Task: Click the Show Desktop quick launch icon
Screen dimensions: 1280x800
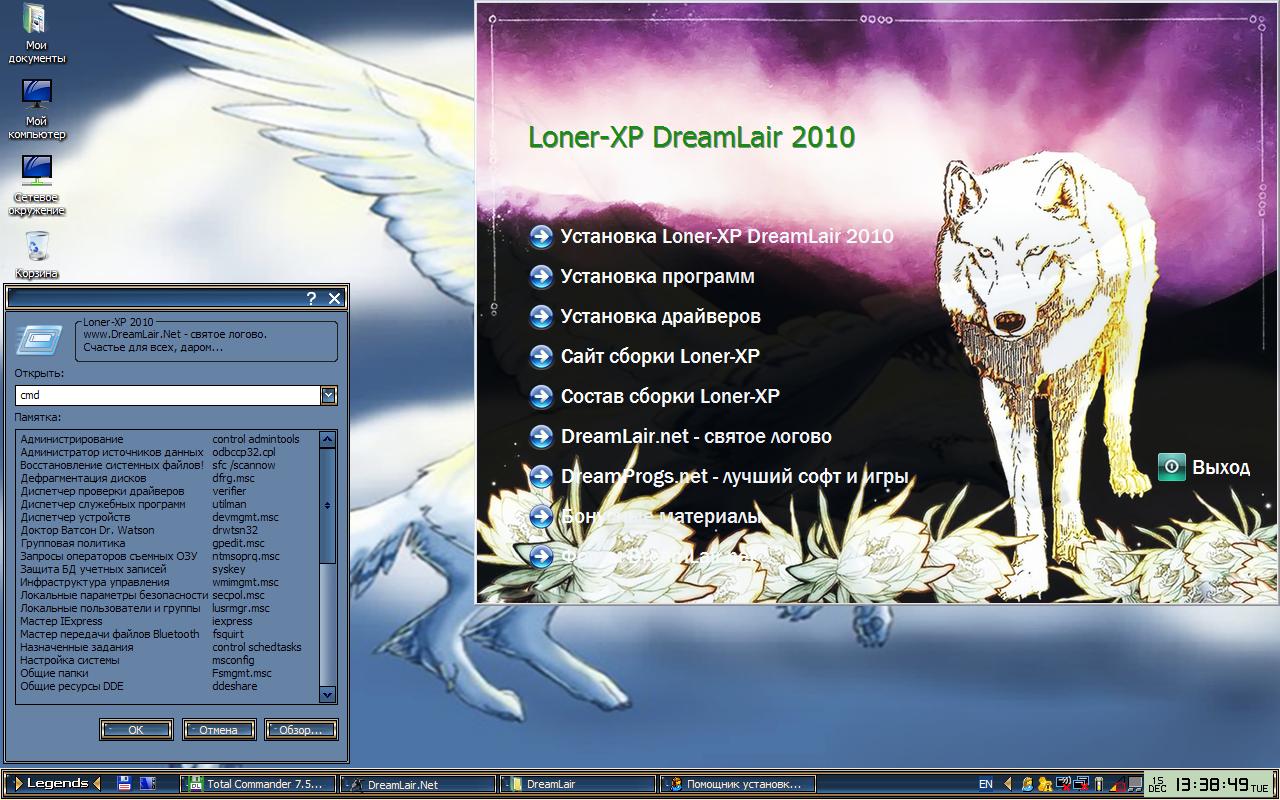Action: tap(147, 785)
